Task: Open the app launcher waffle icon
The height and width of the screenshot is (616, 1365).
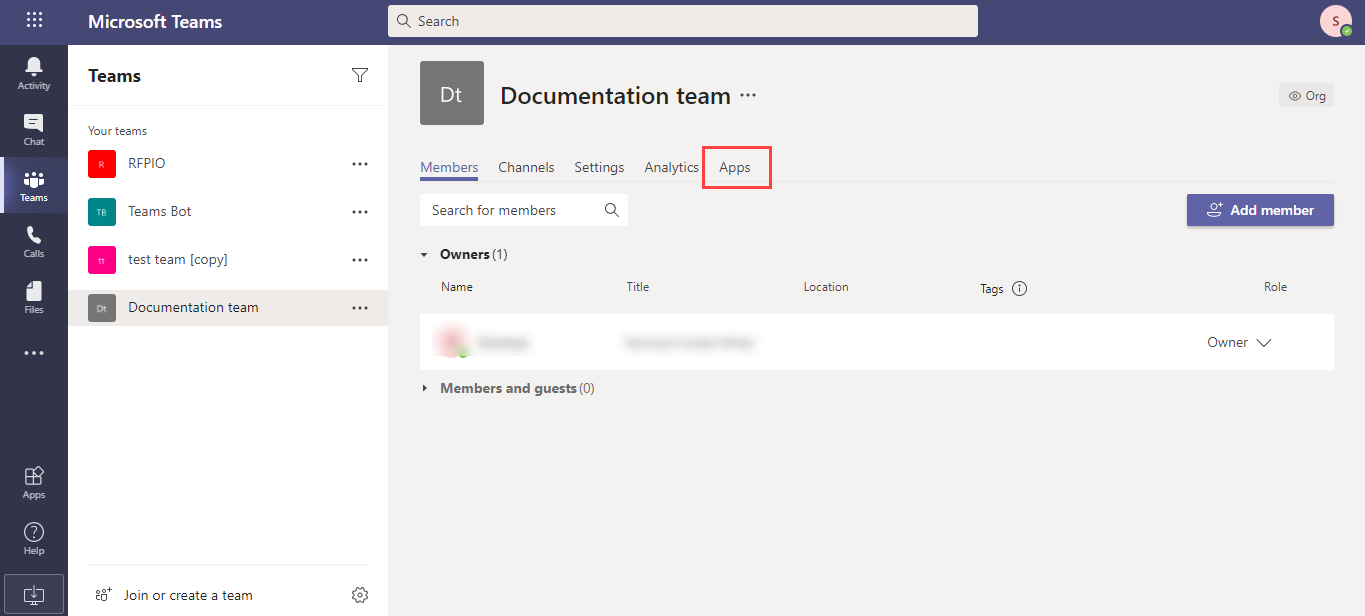Action: tap(34, 20)
